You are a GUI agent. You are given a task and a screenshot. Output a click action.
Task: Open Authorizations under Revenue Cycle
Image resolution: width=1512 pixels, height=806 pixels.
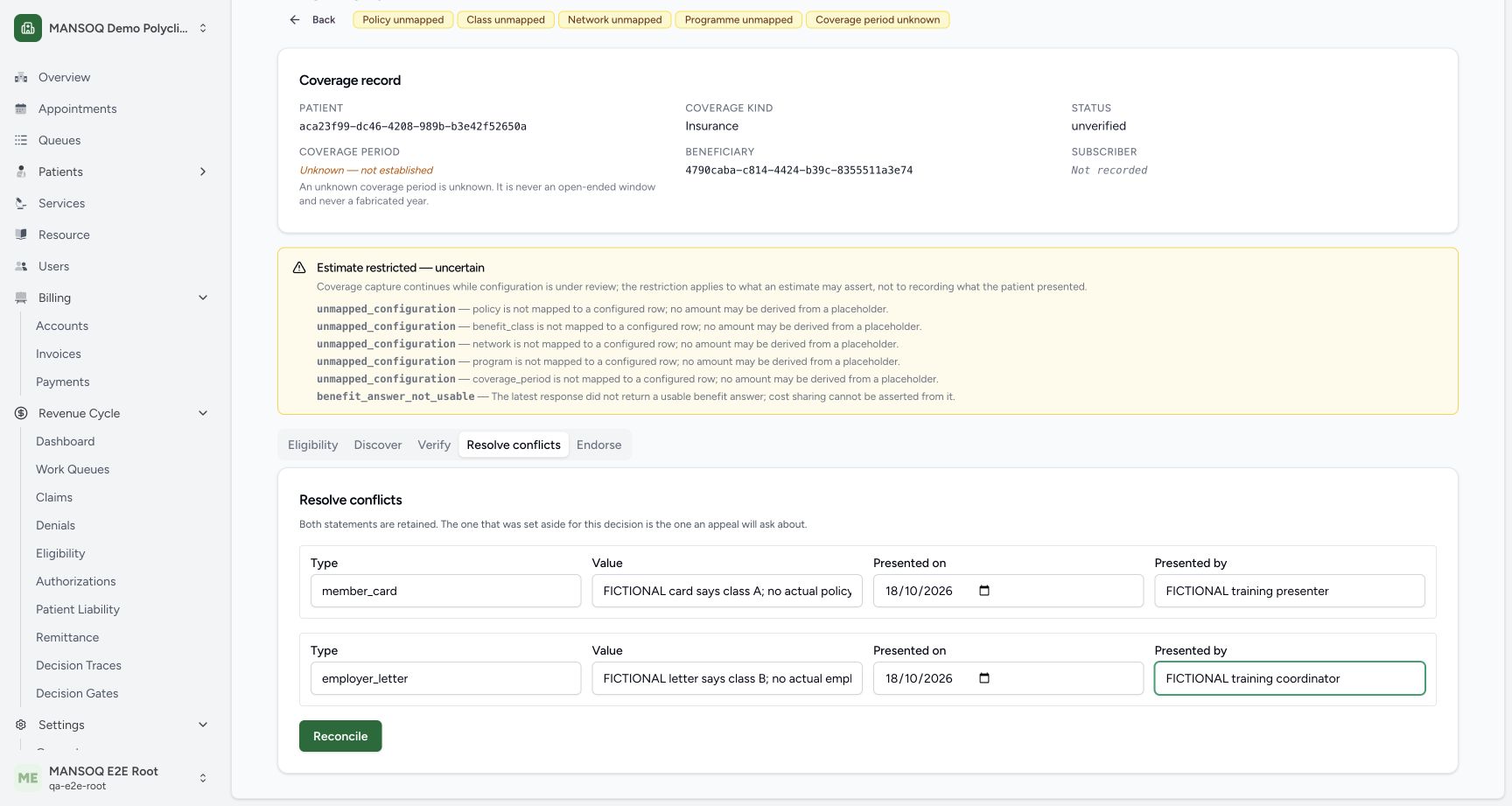(x=76, y=581)
